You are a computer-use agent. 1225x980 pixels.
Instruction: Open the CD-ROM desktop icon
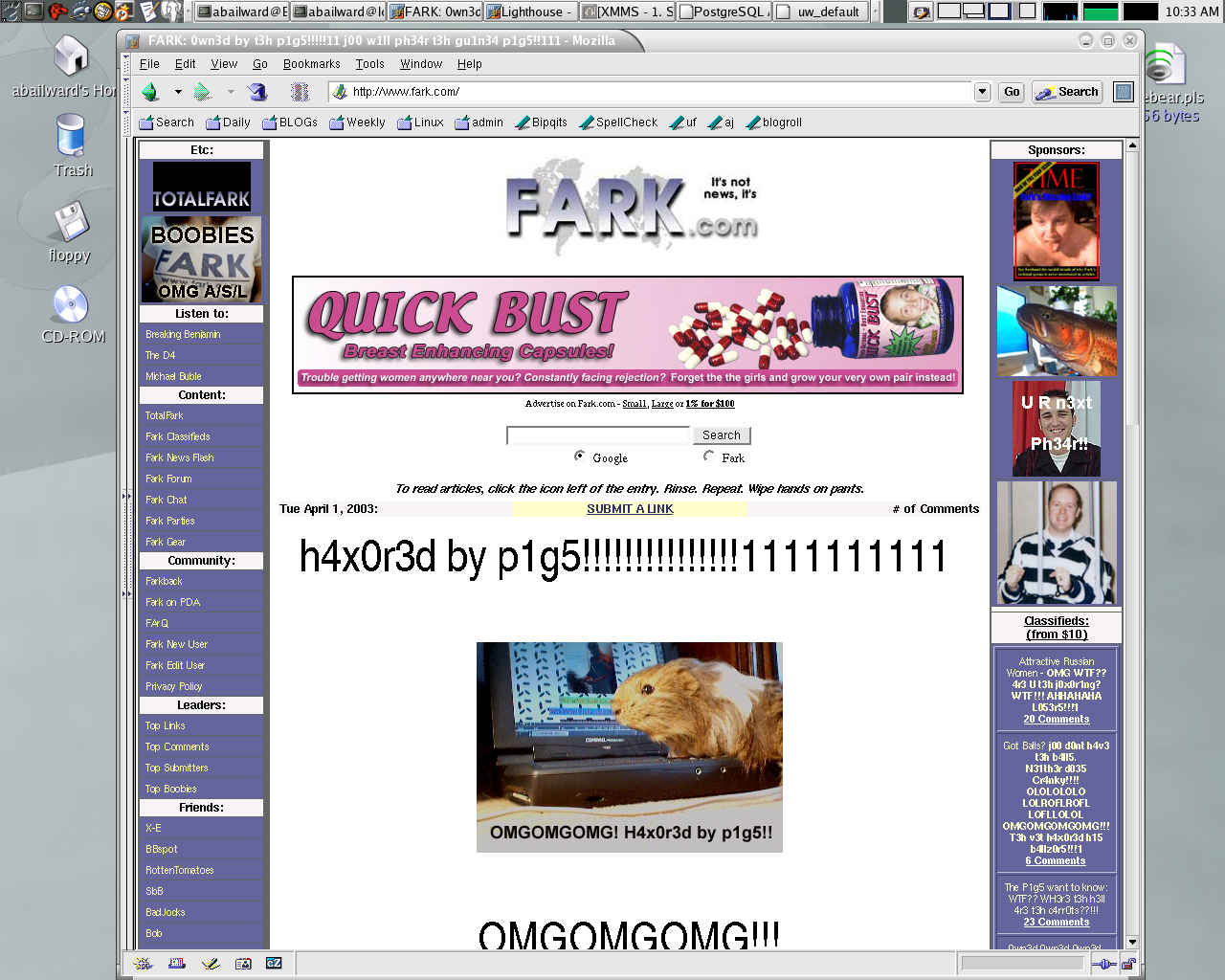(x=73, y=315)
